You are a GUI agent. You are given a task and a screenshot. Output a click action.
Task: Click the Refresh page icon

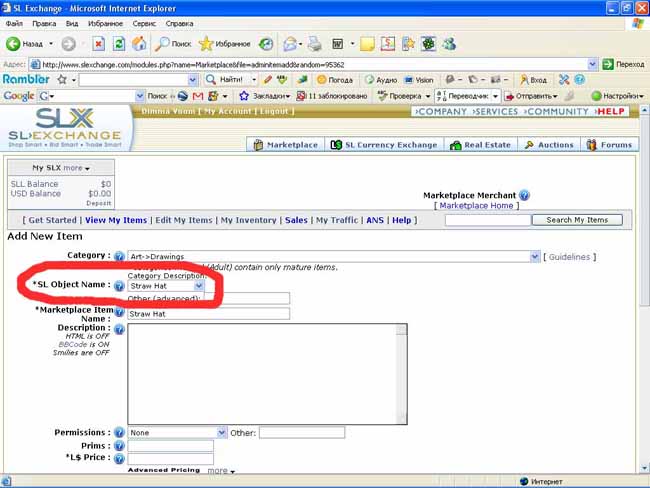tap(119, 44)
